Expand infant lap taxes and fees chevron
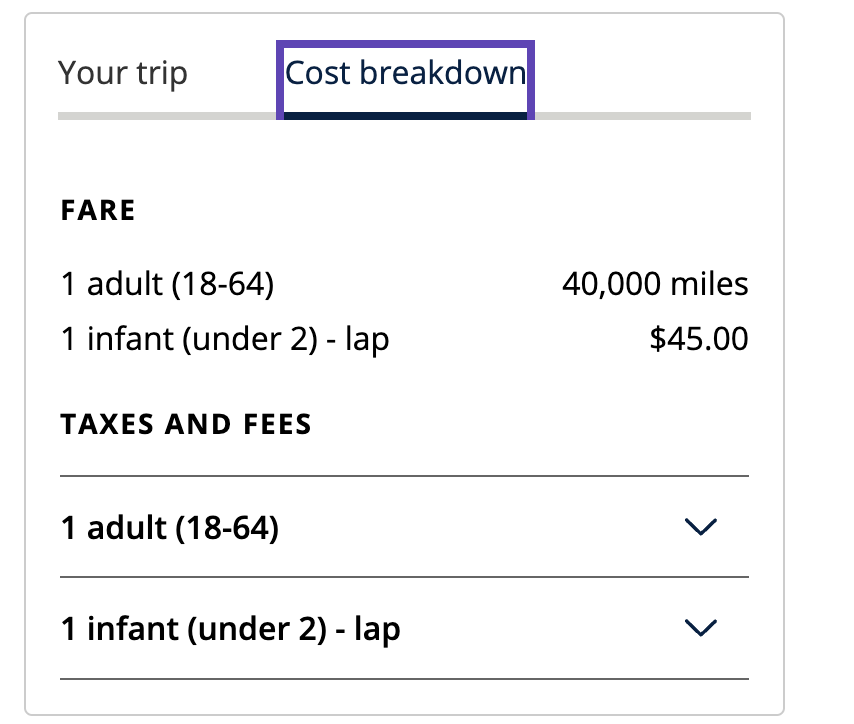Screen dimensions: 854x724 pos(700,628)
